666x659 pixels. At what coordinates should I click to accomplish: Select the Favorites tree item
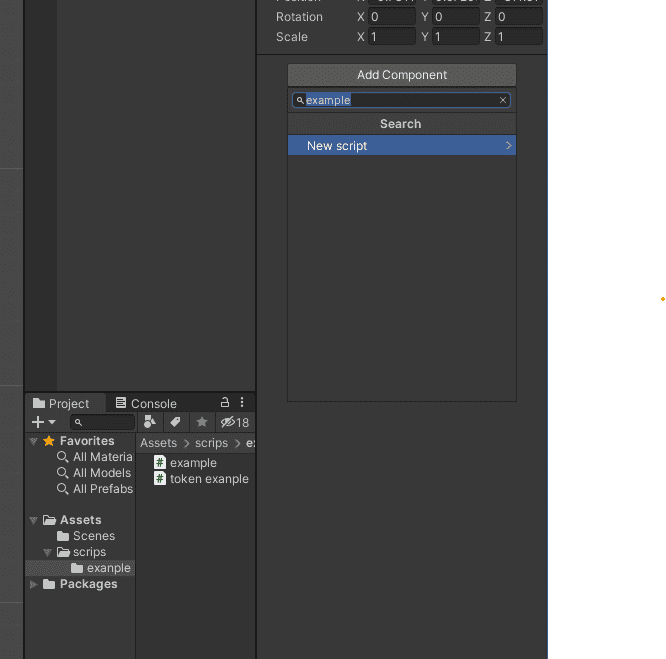point(87,441)
